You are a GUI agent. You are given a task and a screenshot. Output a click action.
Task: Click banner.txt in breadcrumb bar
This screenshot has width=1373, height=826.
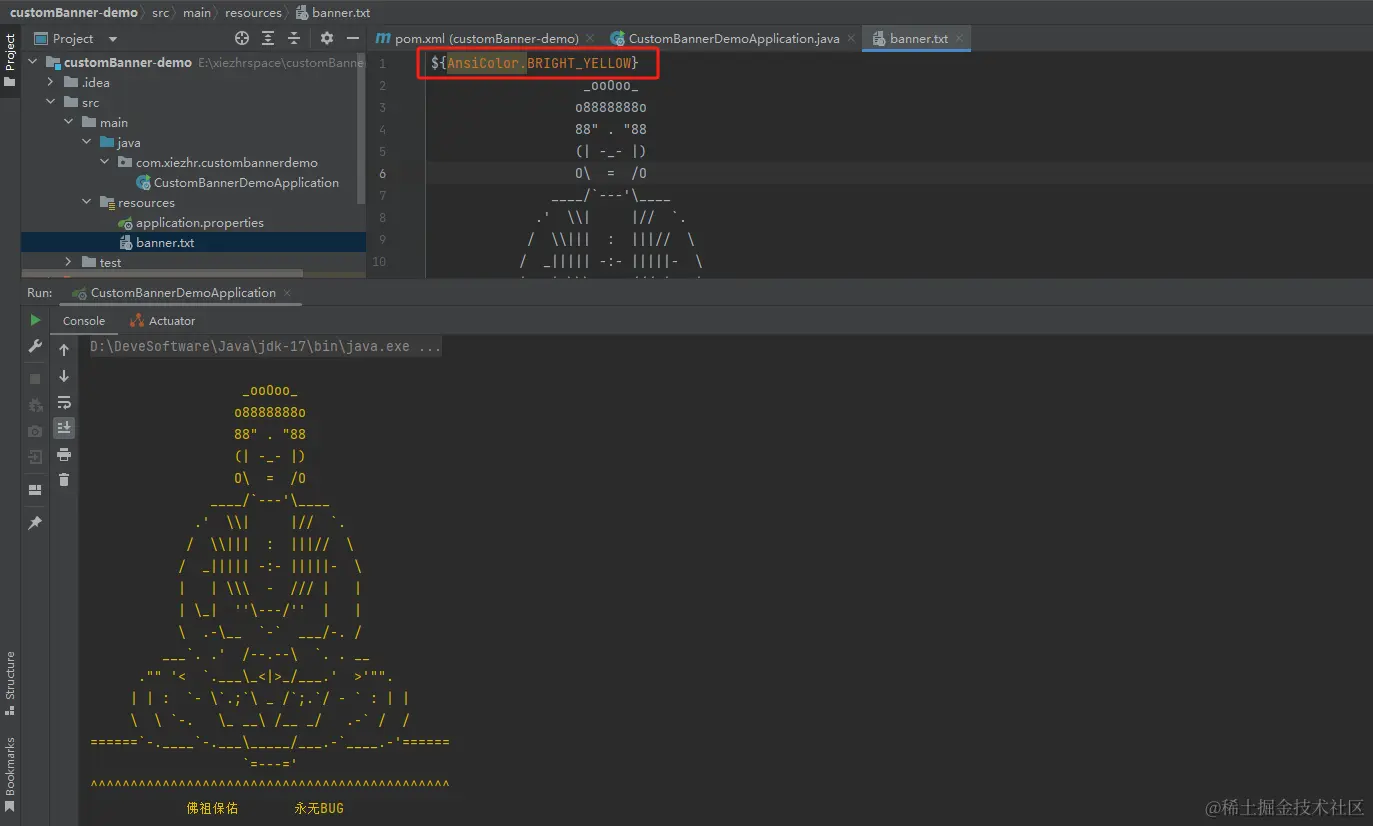(332, 12)
